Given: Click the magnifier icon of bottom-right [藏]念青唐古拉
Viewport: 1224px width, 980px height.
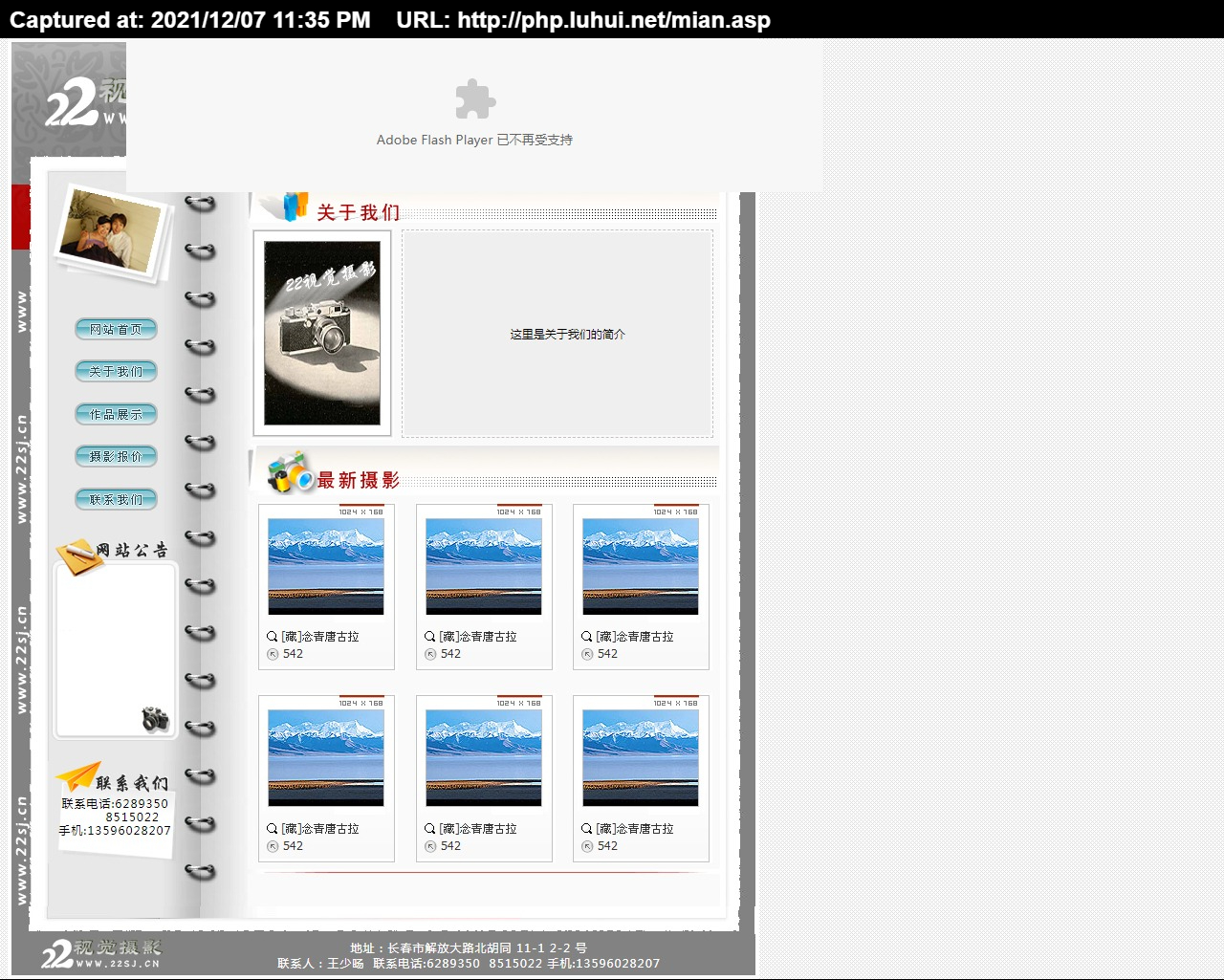Looking at the screenshot, I should tap(587, 829).
